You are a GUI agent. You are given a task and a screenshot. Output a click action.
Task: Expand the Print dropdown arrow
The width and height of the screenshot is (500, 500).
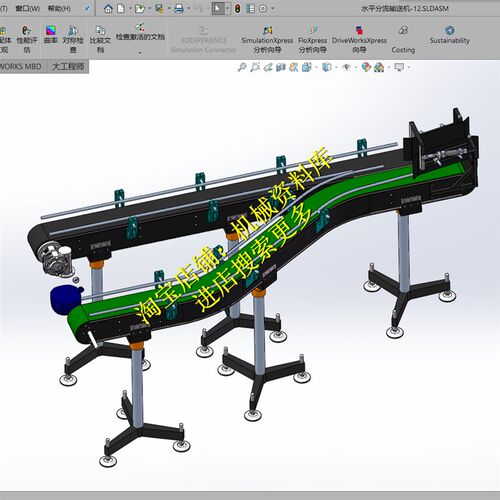[x=189, y=9]
